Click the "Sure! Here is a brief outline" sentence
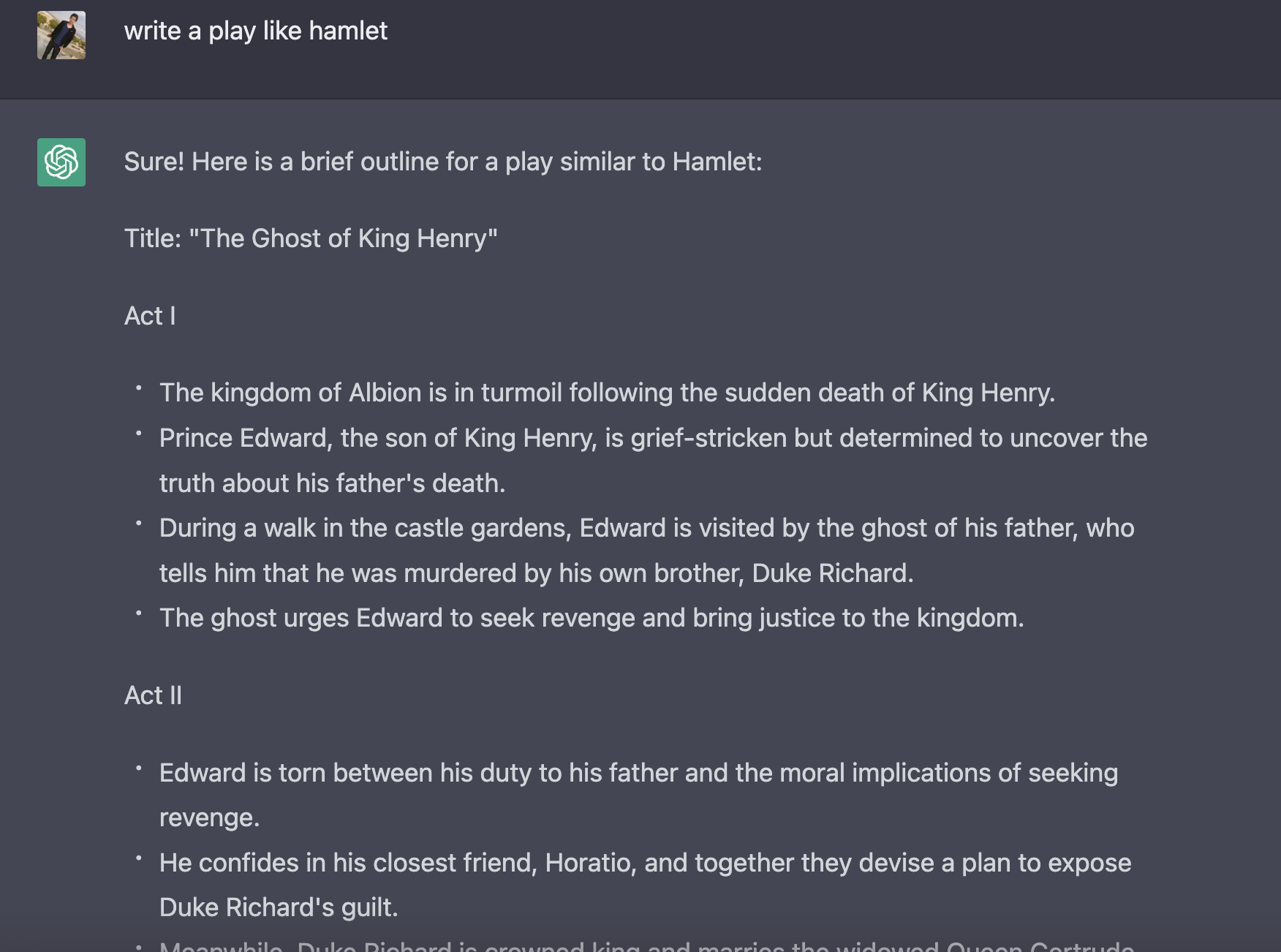The height and width of the screenshot is (952, 1281). click(x=442, y=162)
